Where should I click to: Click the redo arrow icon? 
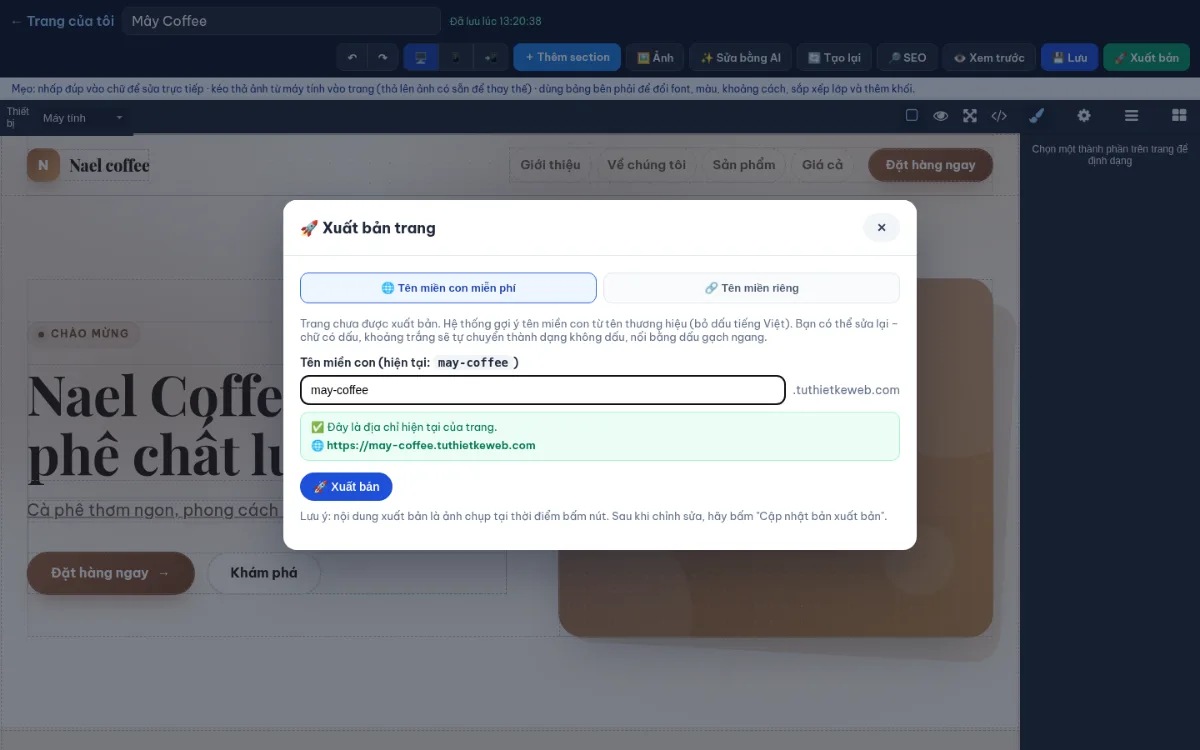(x=382, y=58)
